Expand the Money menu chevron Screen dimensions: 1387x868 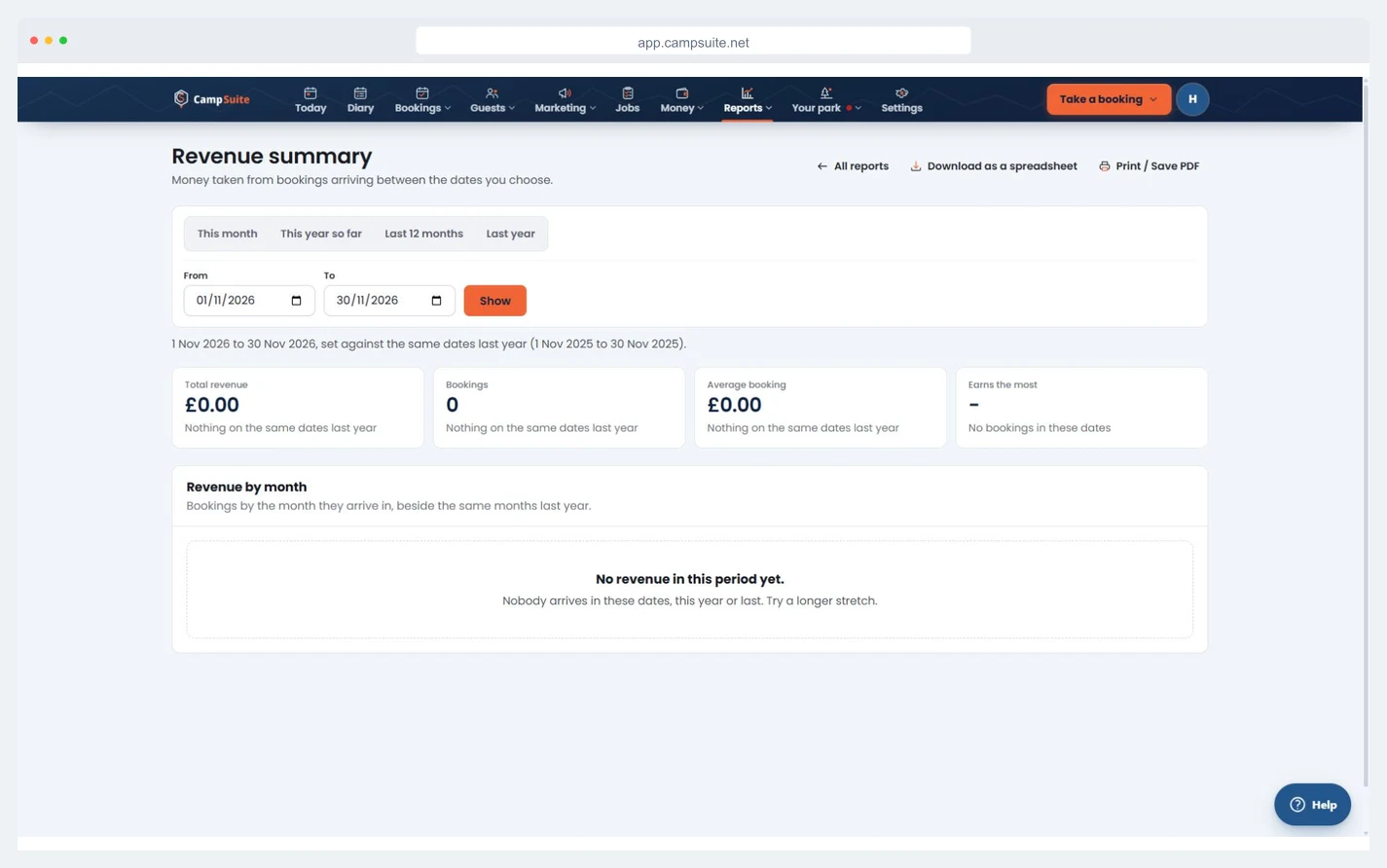click(x=701, y=108)
